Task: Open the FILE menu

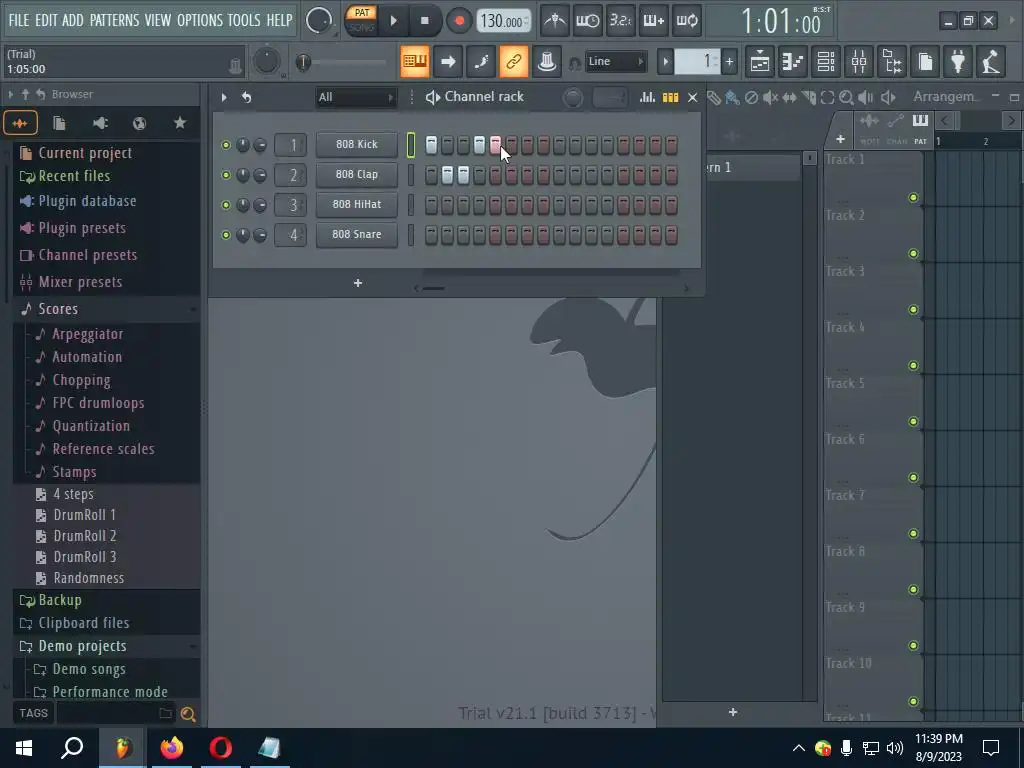Action: point(19,20)
